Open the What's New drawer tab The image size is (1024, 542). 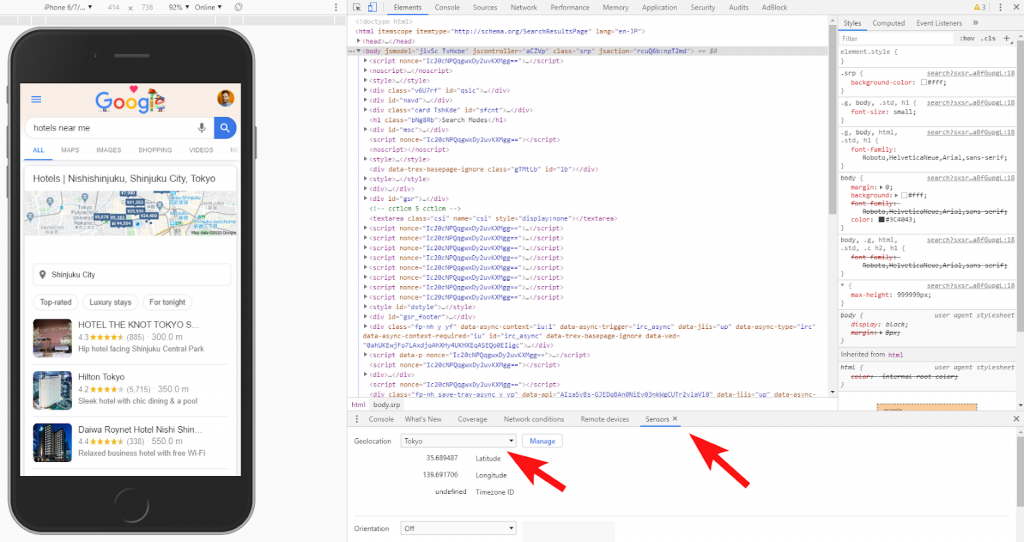coord(423,419)
